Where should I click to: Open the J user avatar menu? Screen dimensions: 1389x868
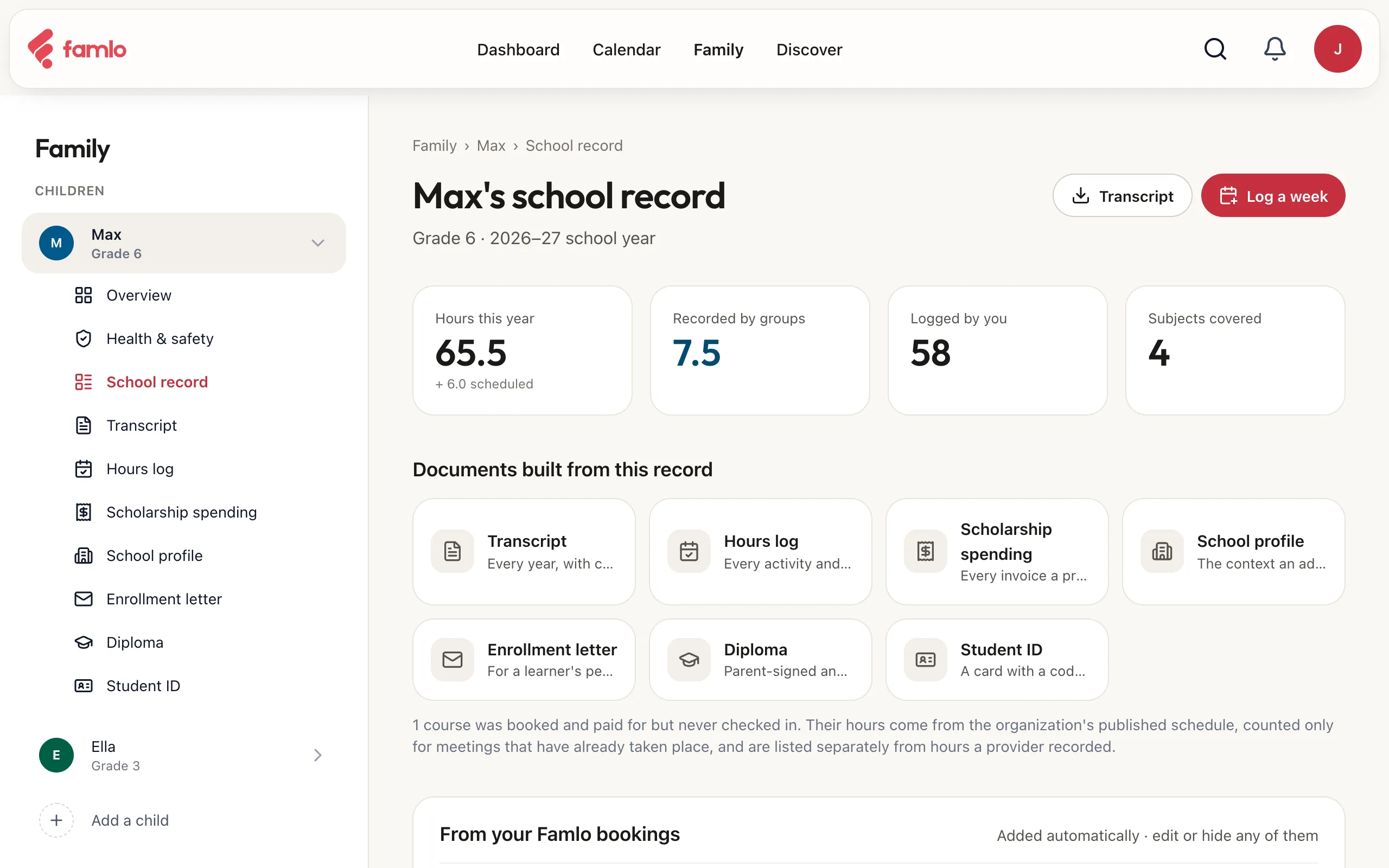(1337, 49)
